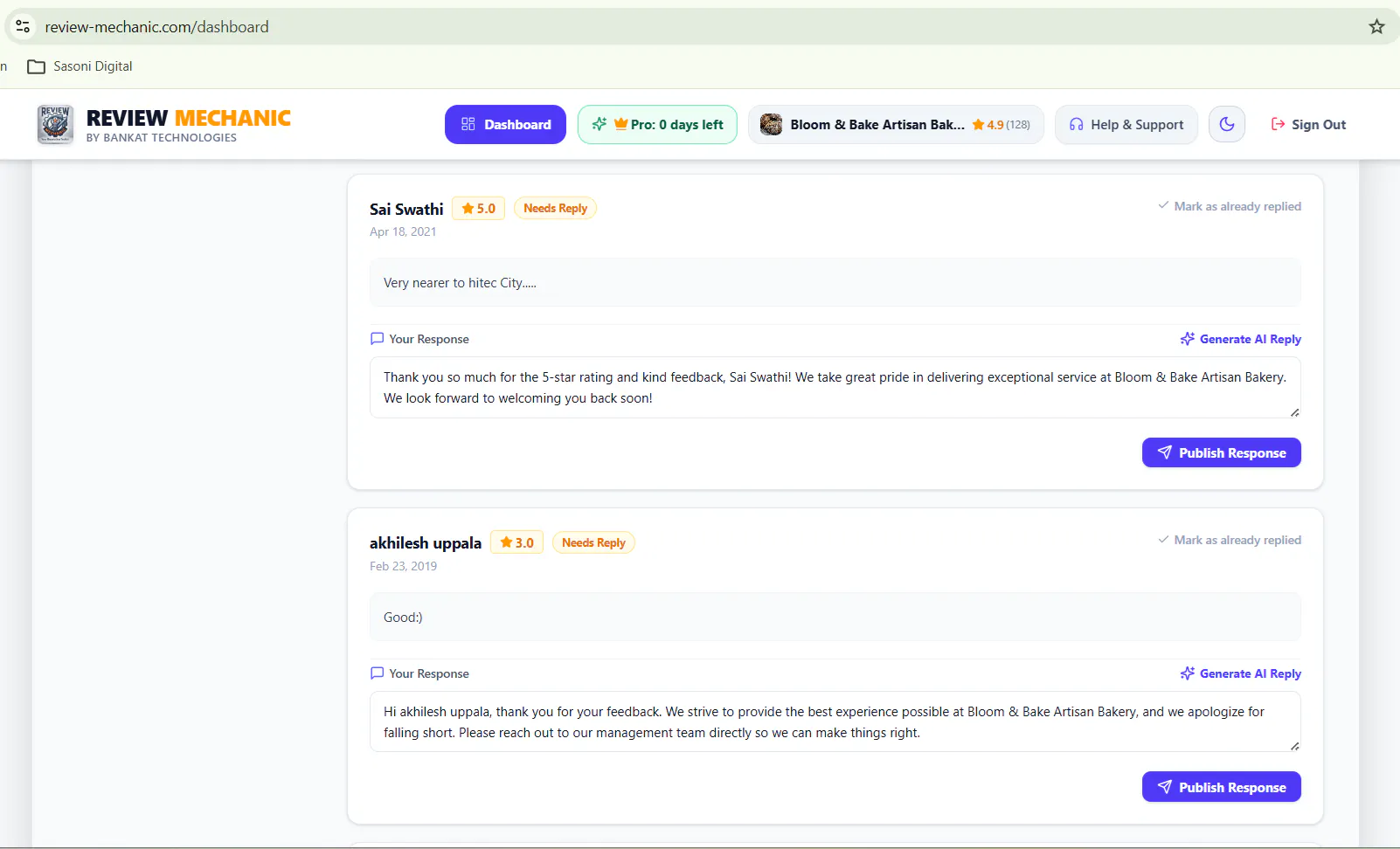Toggle dark mode with the moon icon

(x=1227, y=124)
